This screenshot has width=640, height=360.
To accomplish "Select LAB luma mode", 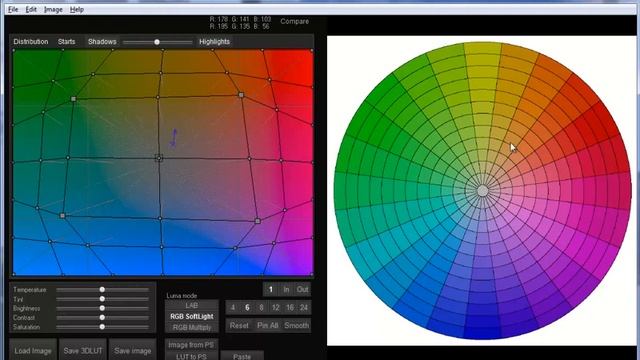I will [x=191, y=305].
